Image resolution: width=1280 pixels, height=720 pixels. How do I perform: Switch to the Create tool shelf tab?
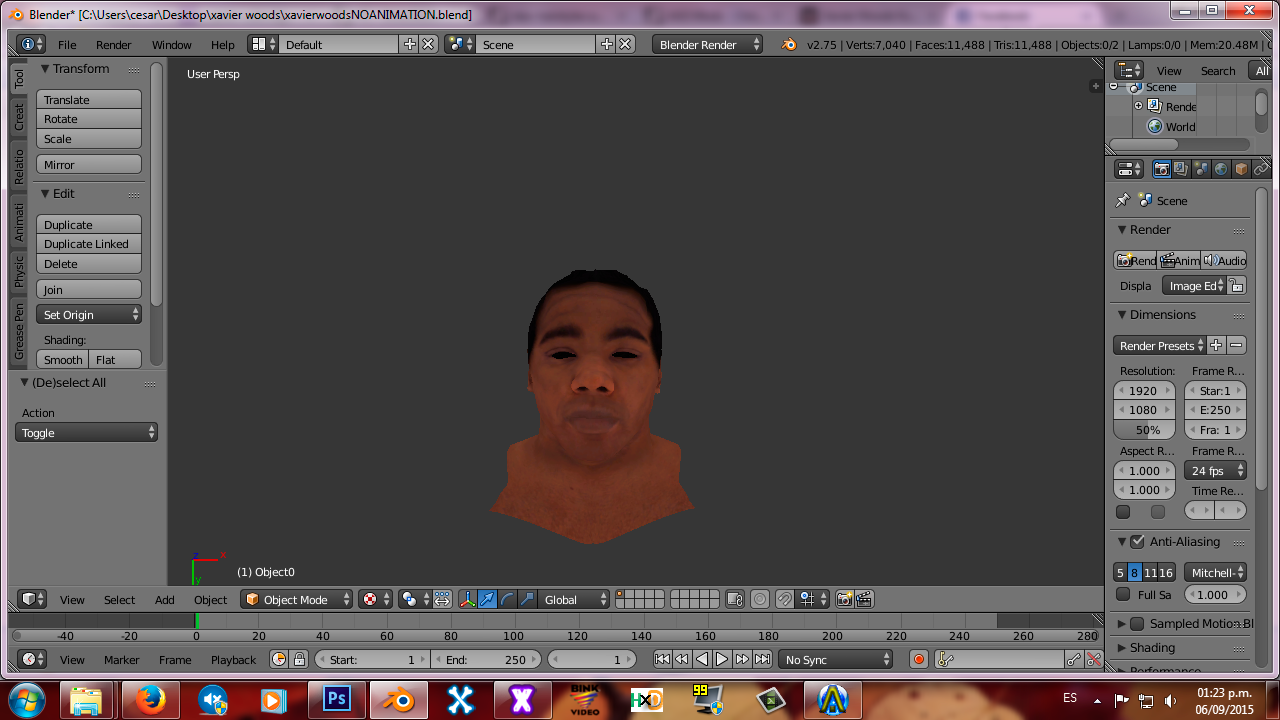19,118
